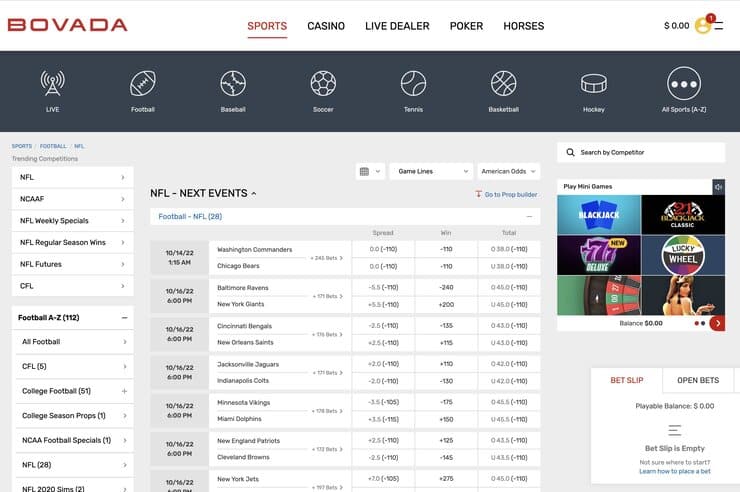The width and height of the screenshot is (740, 492).
Task: Click the Go to Prop builder link
Action: (x=511, y=194)
